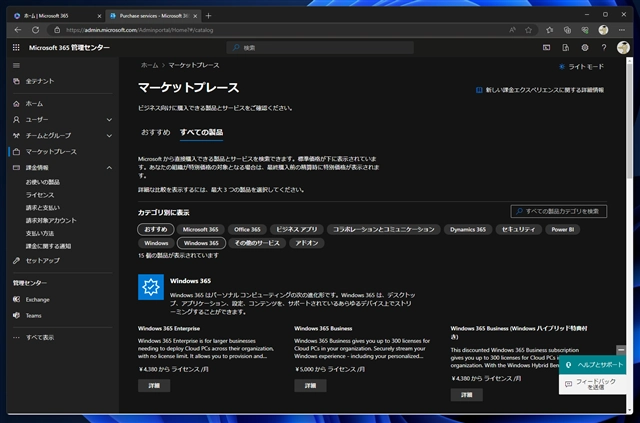Open a new browser tab
The height and width of the screenshot is (423, 640).
209,16
